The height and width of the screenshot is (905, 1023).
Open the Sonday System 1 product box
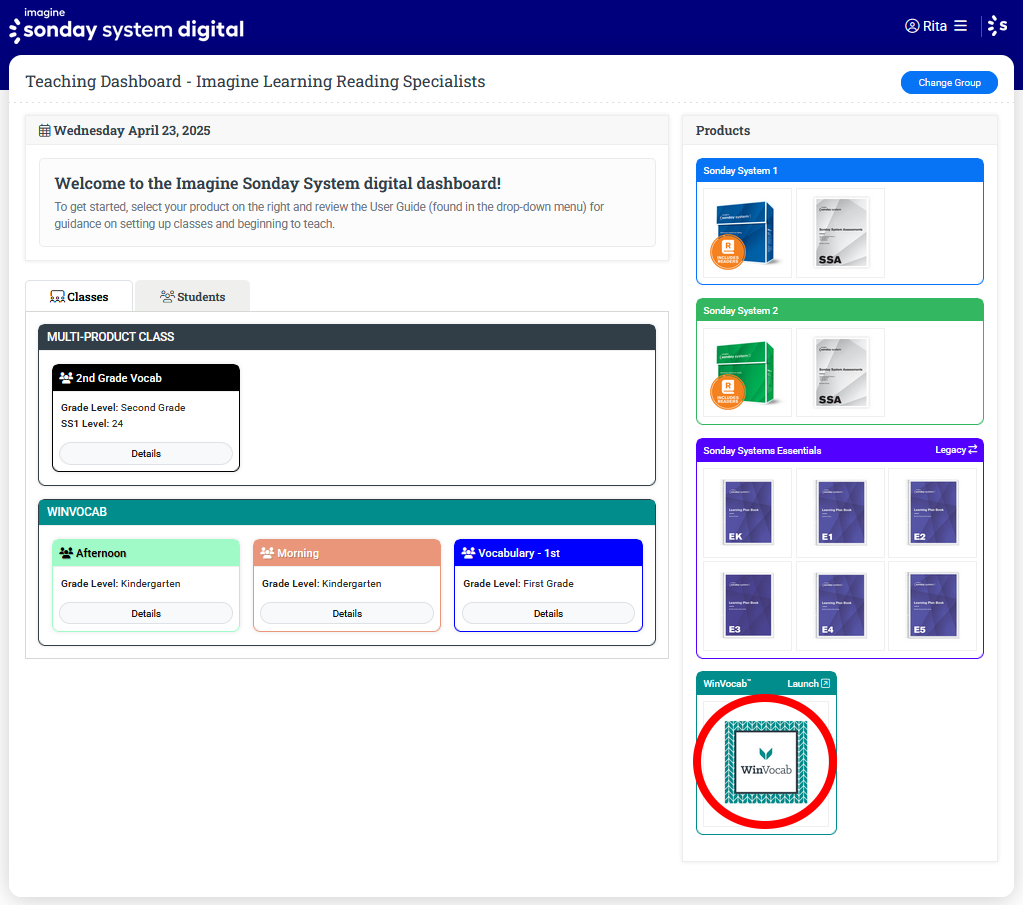pyautogui.click(x=747, y=233)
